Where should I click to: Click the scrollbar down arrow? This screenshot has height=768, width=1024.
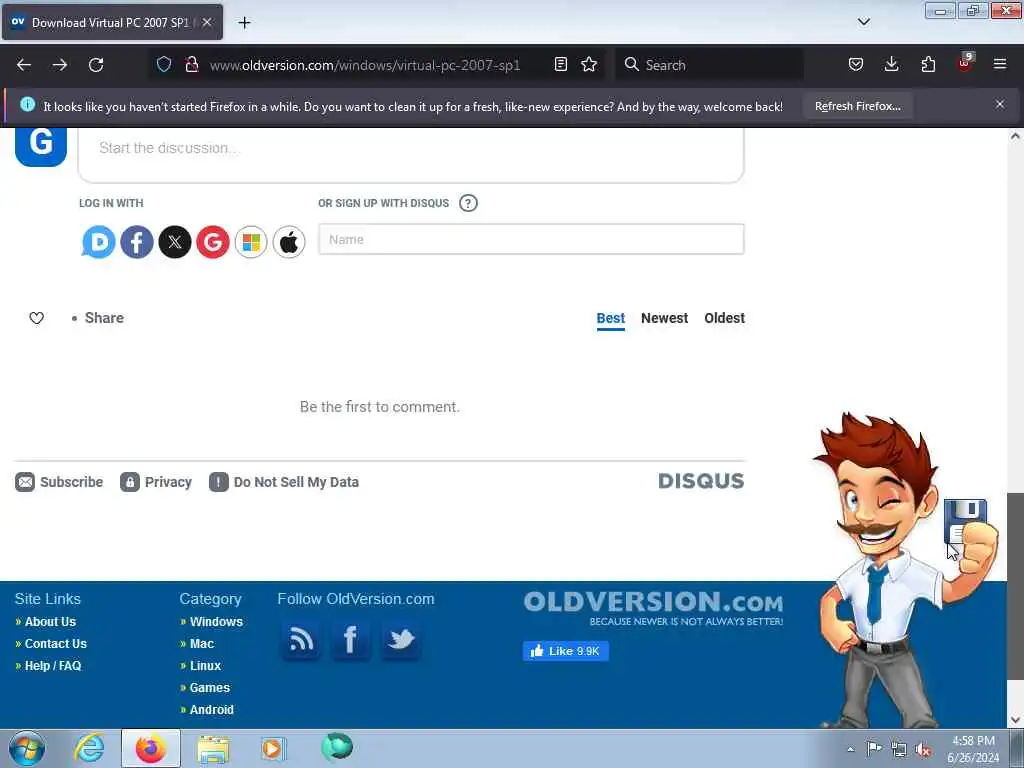point(1015,720)
